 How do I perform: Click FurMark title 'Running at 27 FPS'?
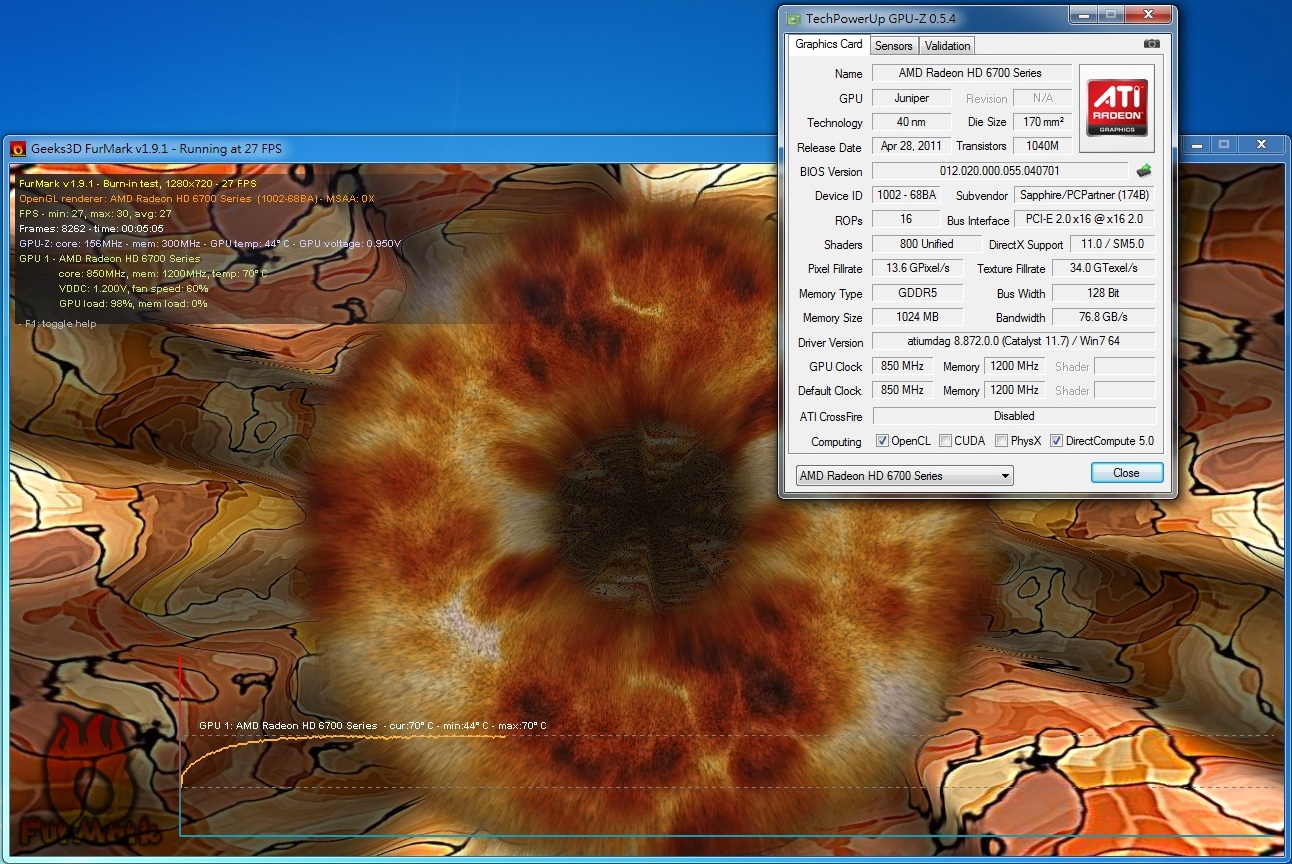tap(231, 149)
